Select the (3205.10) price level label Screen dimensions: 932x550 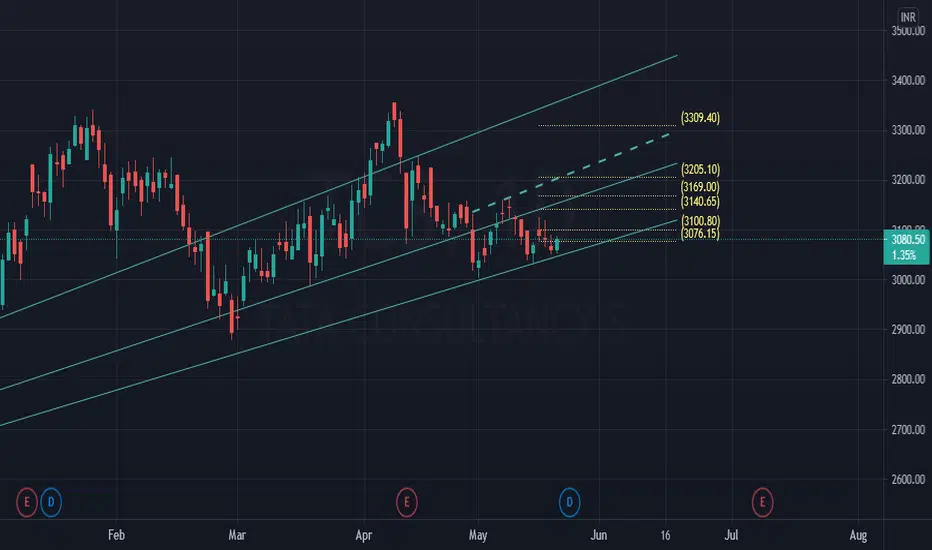[x=700, y=169]
